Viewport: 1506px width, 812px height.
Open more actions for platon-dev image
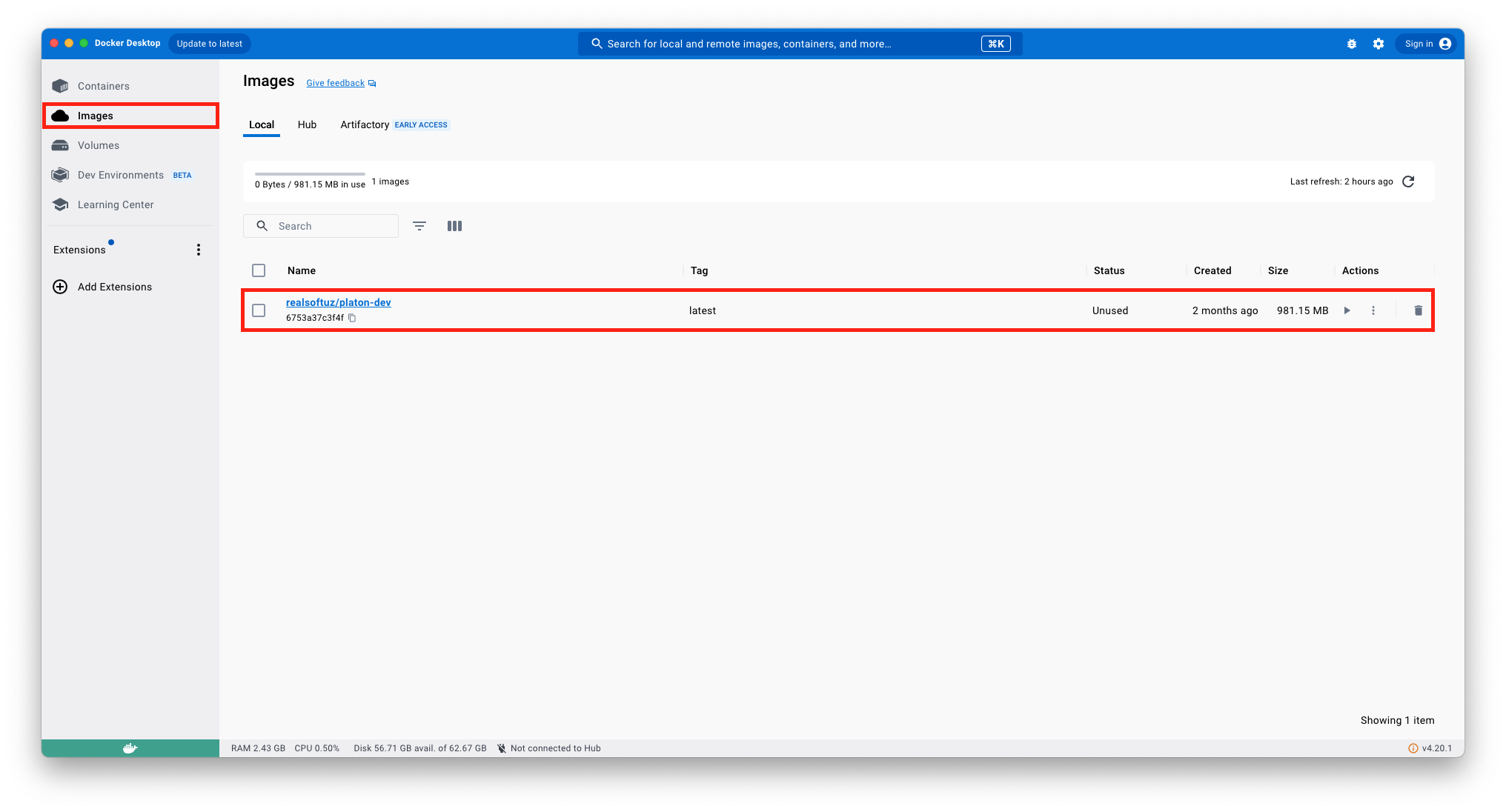click(x=1373, y=310)
